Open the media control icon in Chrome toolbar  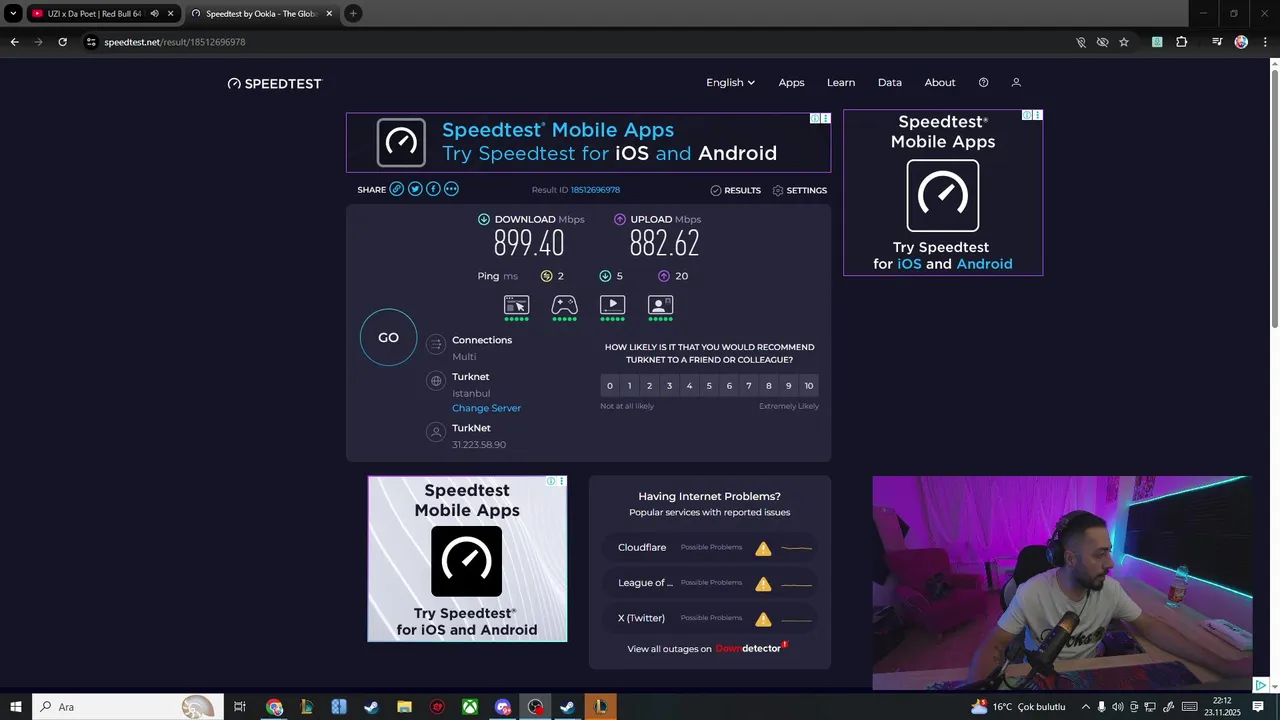click(x=1217, y=42)
